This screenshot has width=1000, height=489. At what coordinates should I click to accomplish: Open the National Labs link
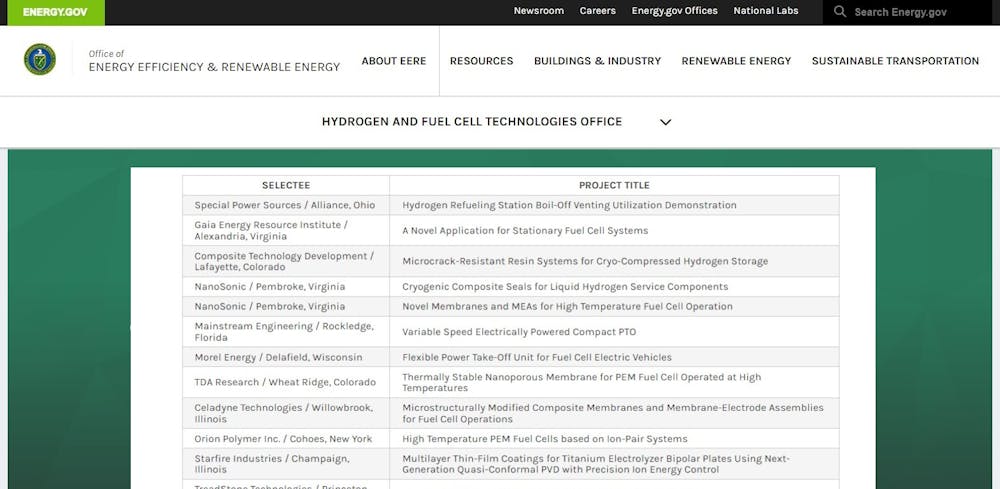pyautogui.click(x=765, y=11)
